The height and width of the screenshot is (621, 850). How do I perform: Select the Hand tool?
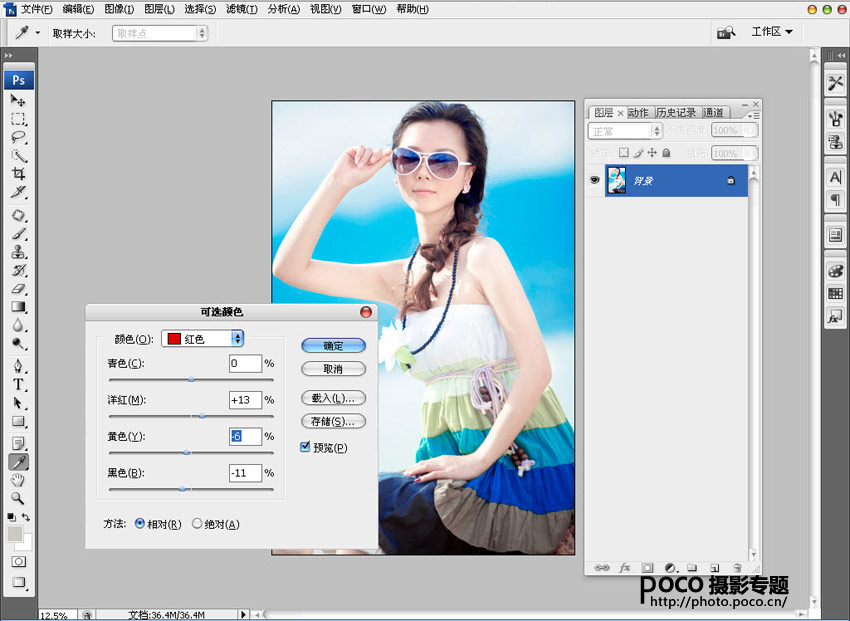(18, 479)
